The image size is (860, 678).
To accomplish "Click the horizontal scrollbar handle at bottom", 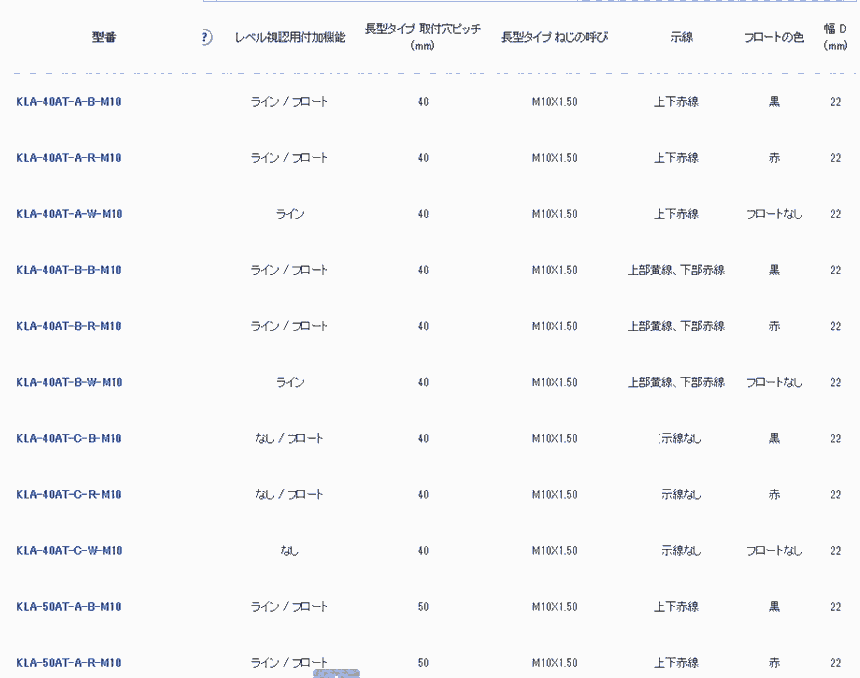I will [x=336, y=674].
